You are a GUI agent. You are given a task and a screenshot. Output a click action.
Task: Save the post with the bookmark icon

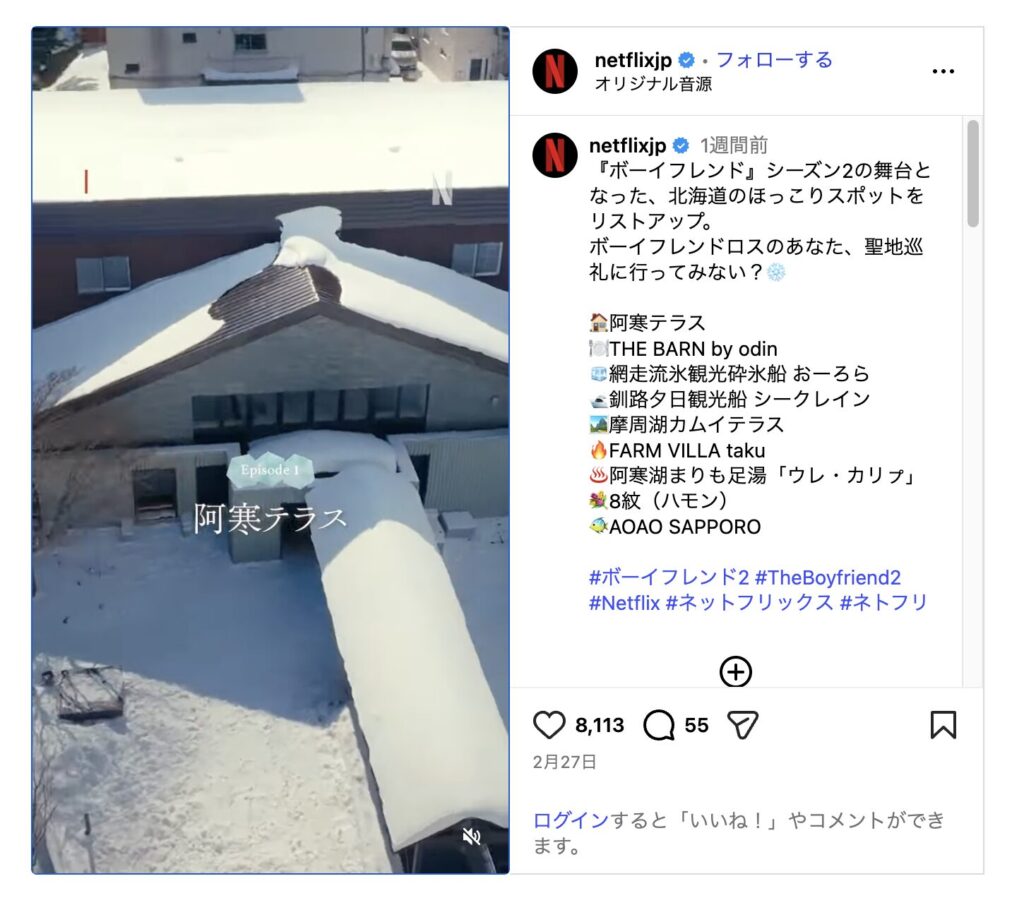[943, 725]
